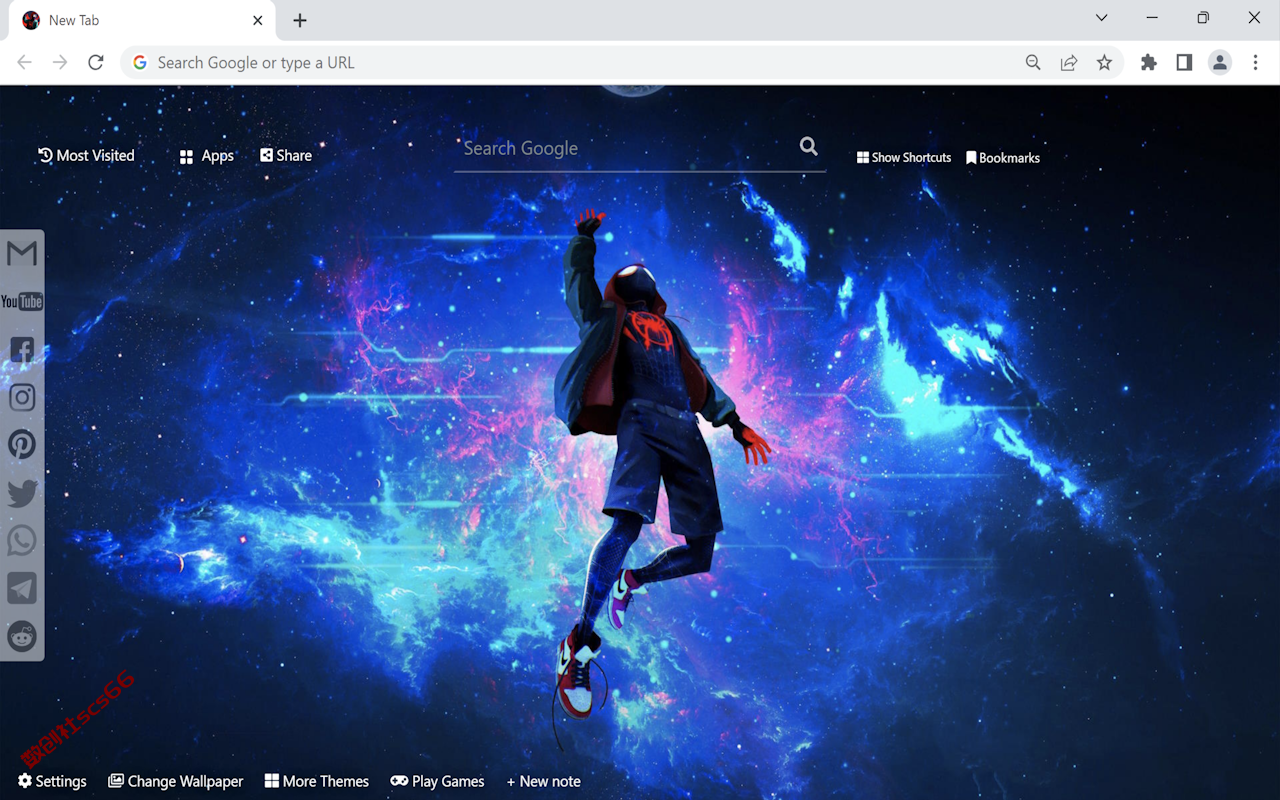Open Gmail from the sidebar
This screenshot has height=800, width=1280.
pyautogui.click(x=21, y=254)
